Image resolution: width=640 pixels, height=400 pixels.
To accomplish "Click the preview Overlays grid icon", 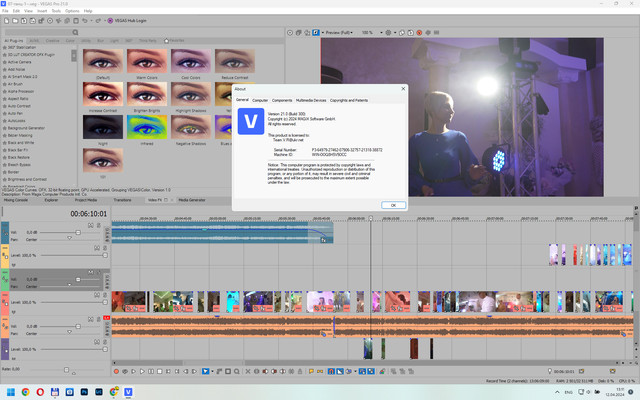I will click(388, 32).
